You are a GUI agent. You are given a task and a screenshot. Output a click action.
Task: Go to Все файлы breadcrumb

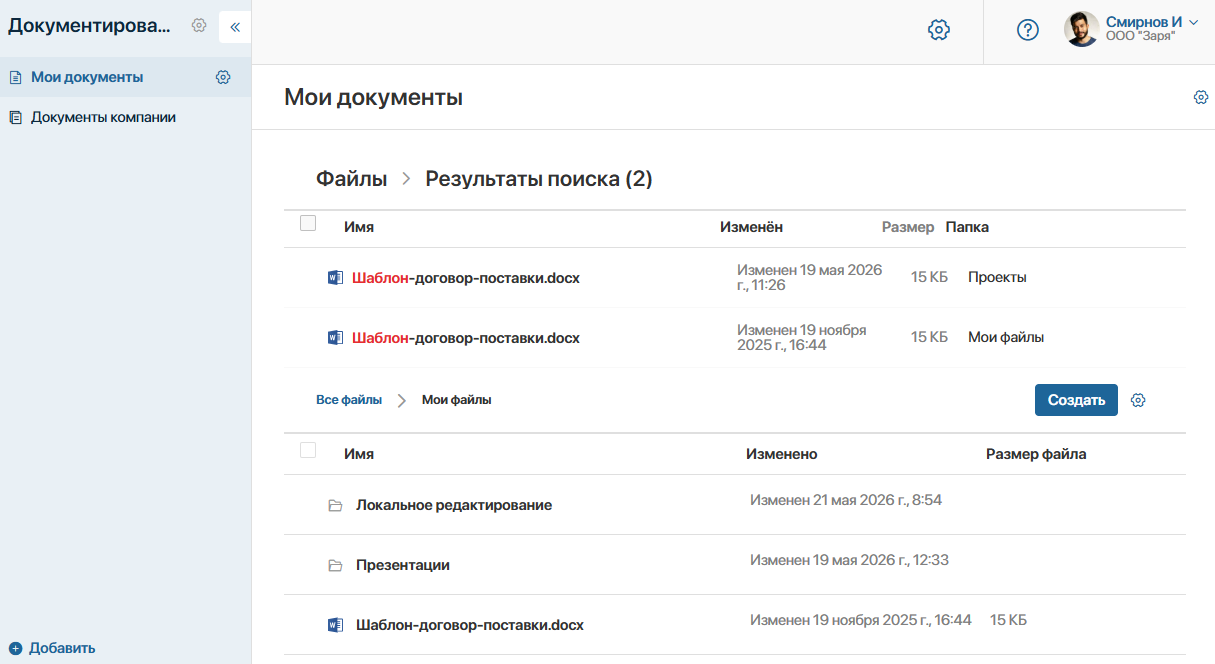[x=349, y=399]
